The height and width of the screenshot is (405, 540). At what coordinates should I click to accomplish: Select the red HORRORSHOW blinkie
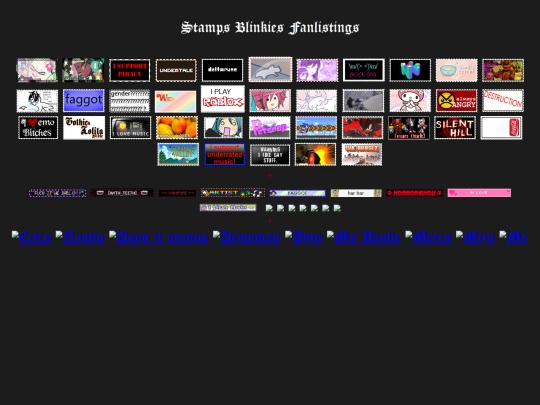[x=414, y=193]
